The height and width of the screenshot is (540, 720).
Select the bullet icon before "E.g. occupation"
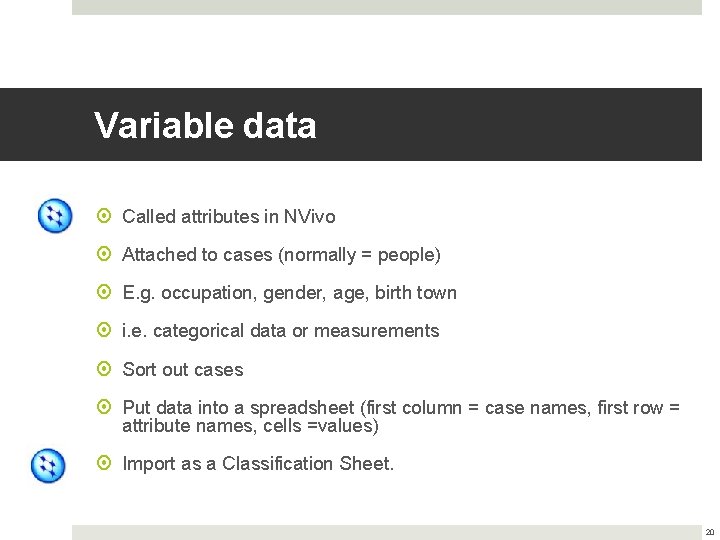click(105, 293)
